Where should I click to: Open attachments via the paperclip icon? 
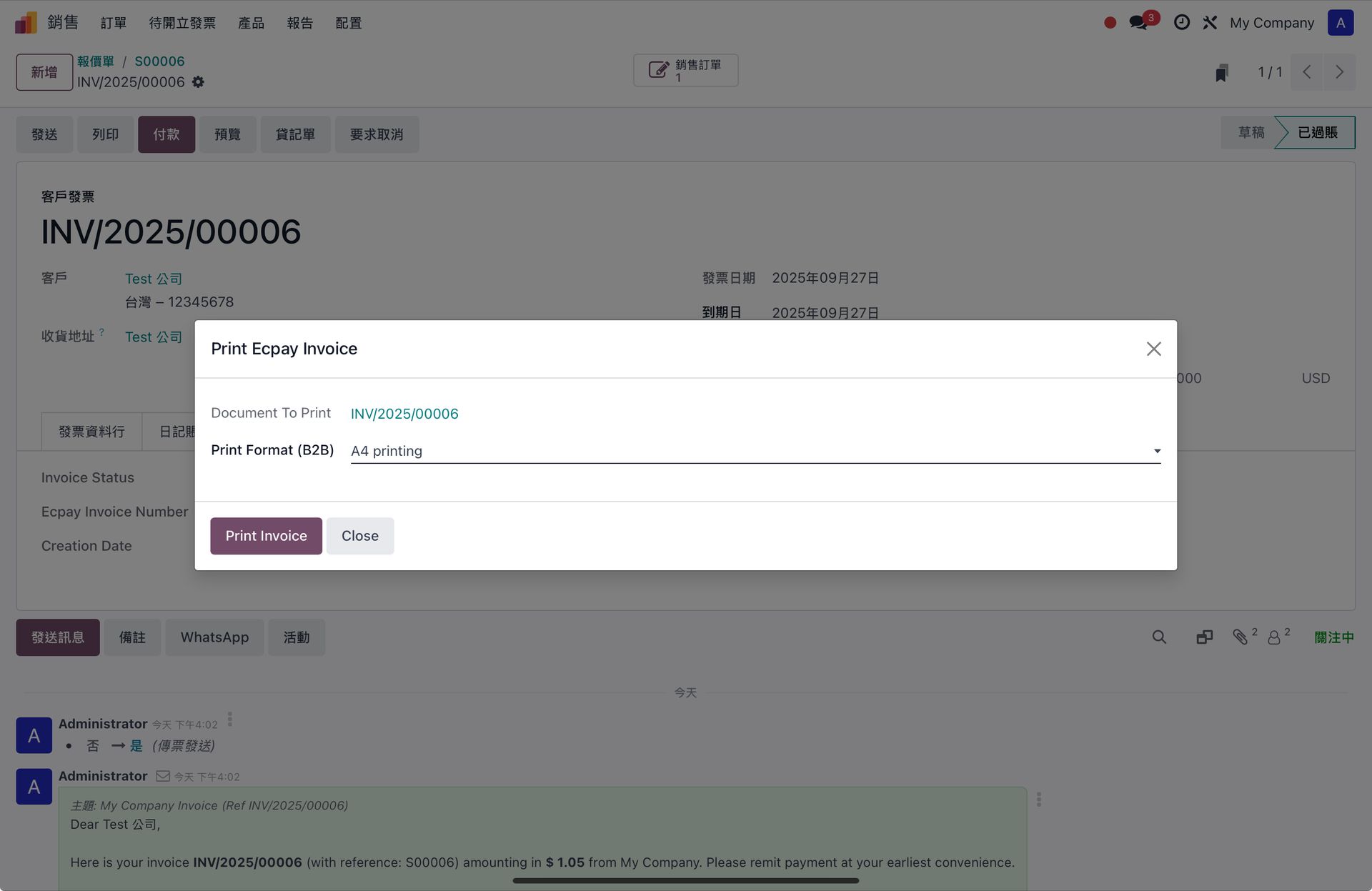[x=1241, y=637]
